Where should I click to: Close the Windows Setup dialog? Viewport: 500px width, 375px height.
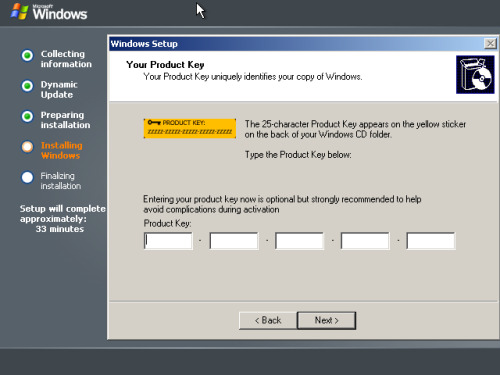pos(490,43)
